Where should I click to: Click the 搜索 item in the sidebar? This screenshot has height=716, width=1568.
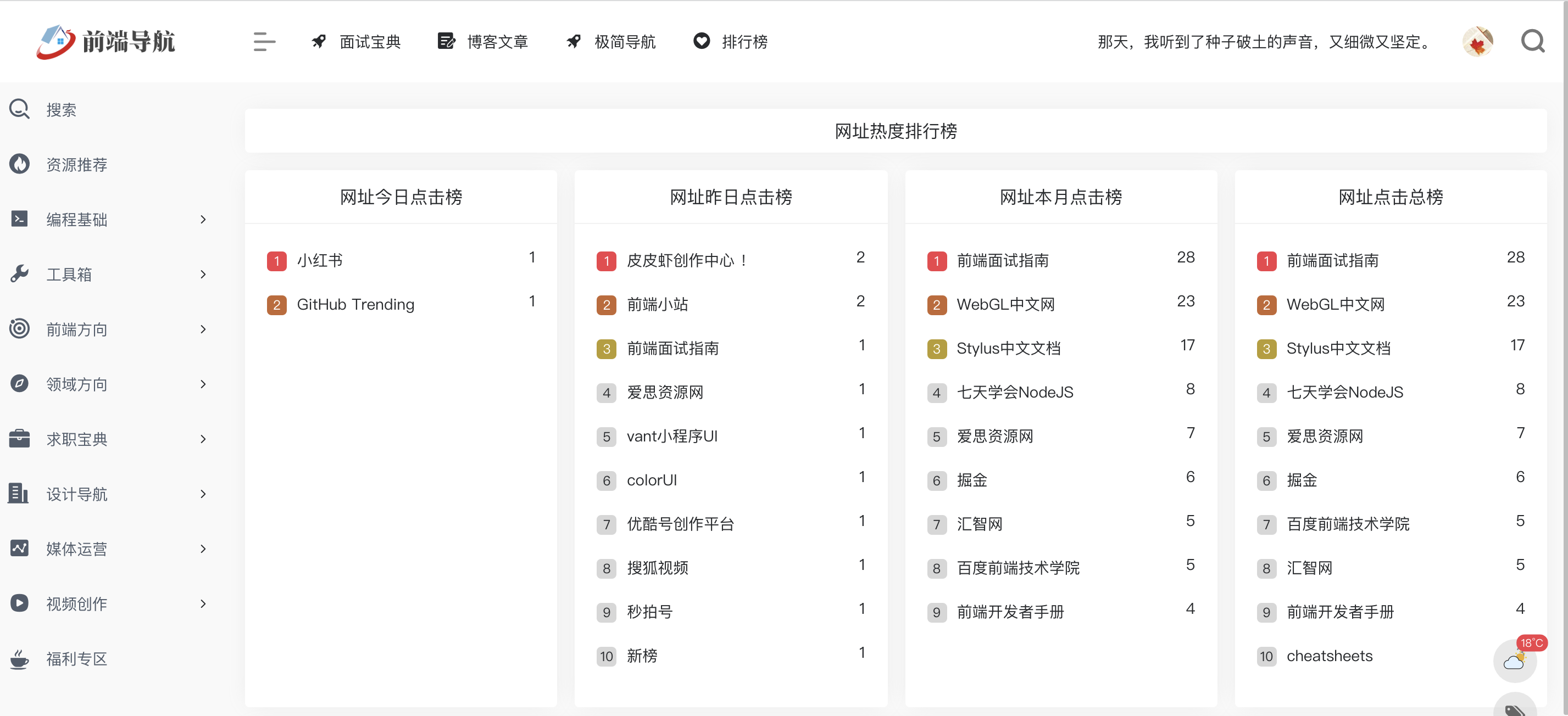(x=61, y=109)
